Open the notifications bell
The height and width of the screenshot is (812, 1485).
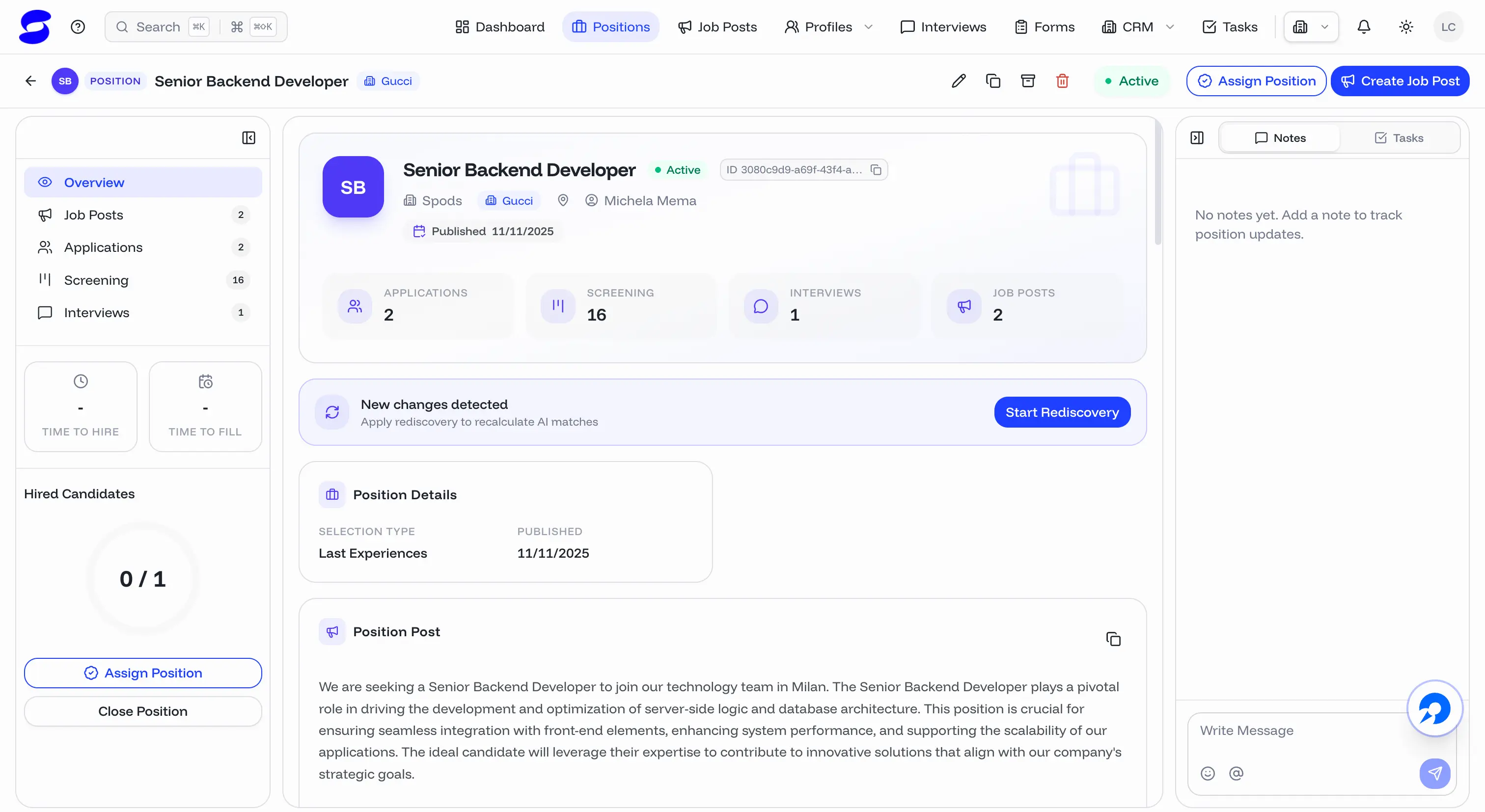pos(1363,27)
